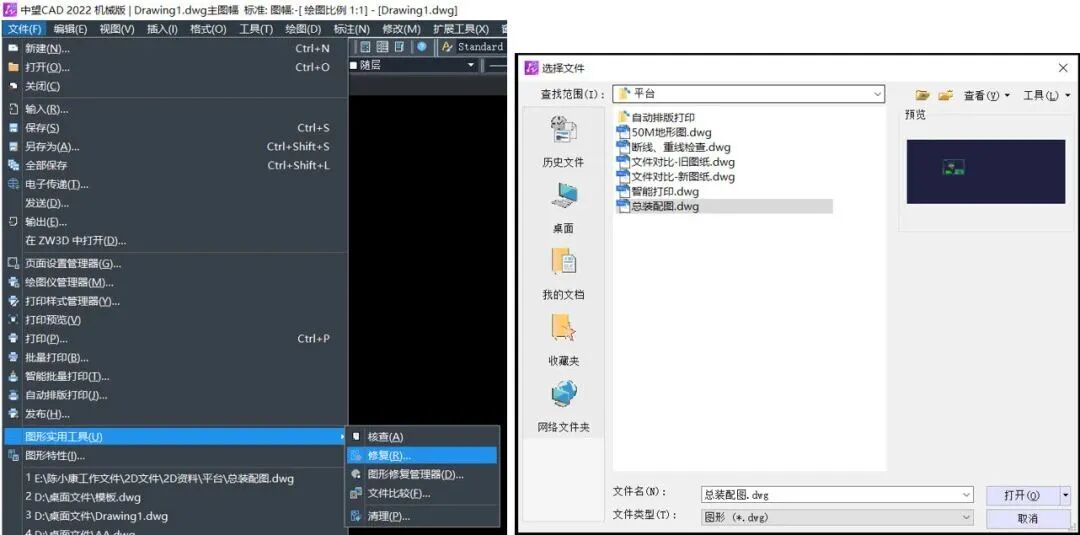Go to 桌面 desktop in the dialog sidebar

(563, 208)
